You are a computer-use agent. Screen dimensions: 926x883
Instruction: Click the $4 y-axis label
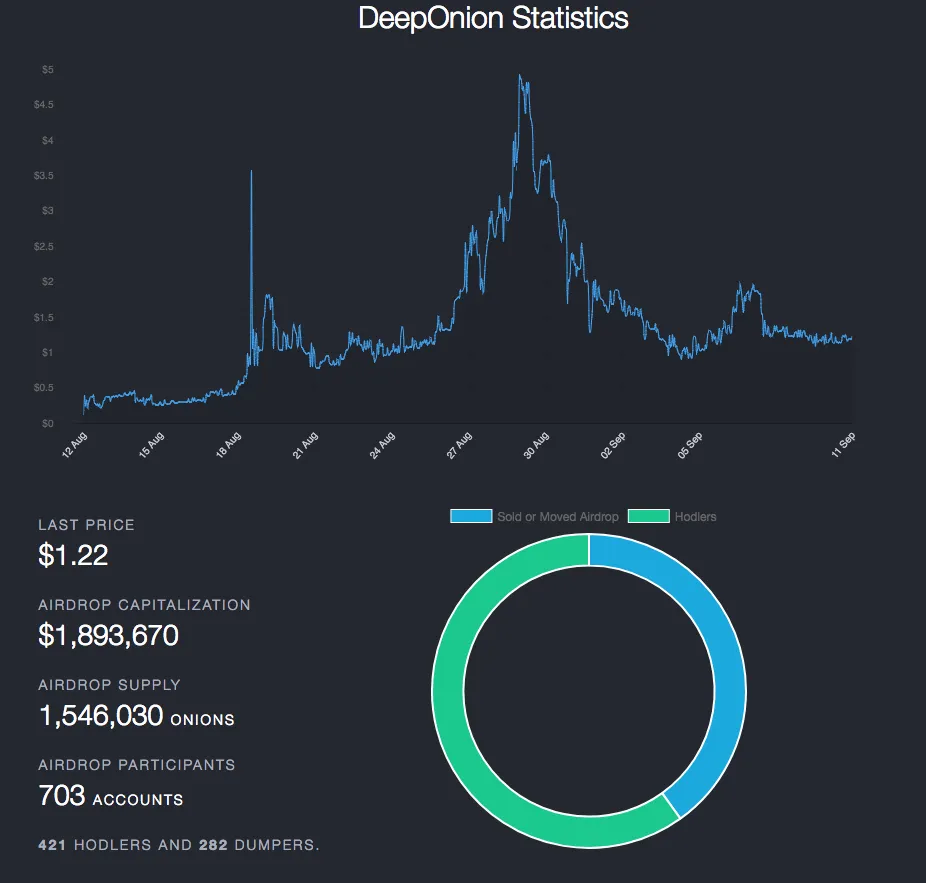point(48,141)
